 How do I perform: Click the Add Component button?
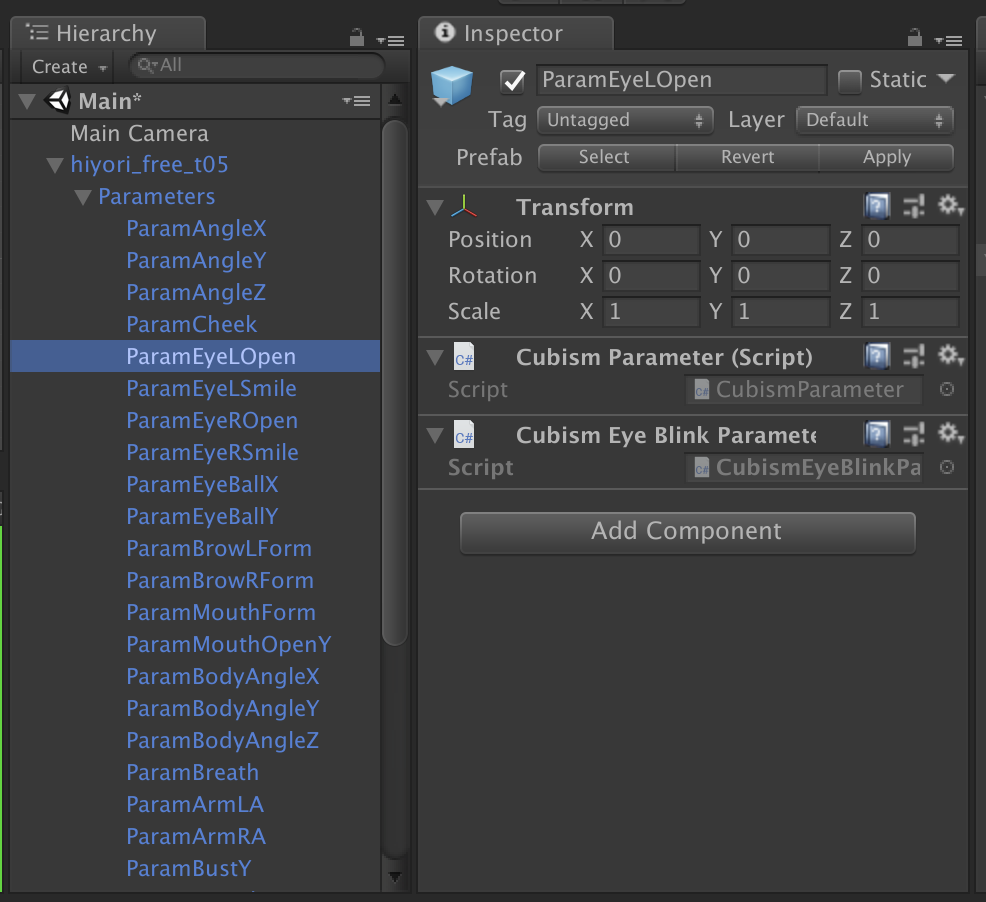pos(687,531)
